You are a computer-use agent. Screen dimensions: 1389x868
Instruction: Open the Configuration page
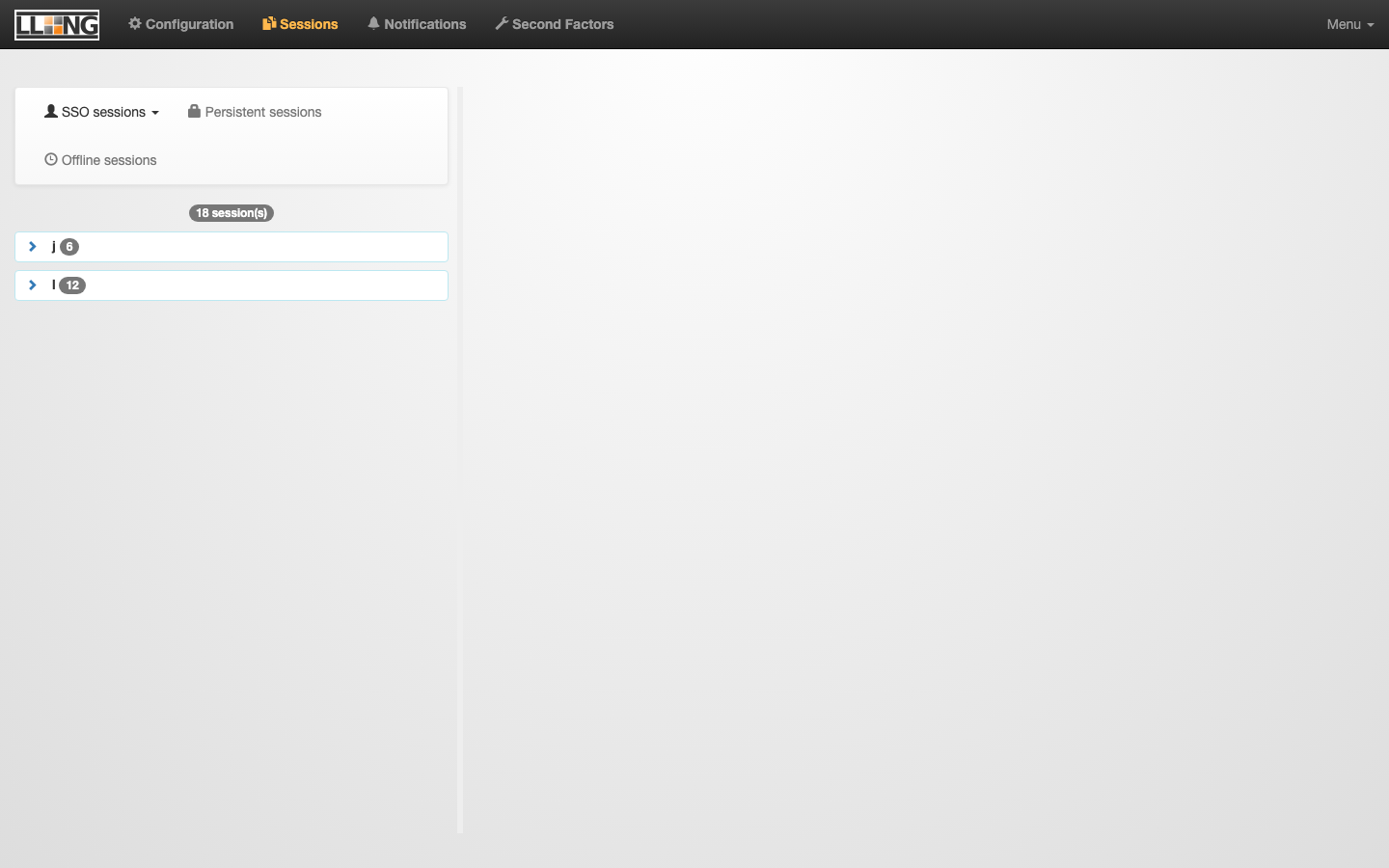coord(181,24)
